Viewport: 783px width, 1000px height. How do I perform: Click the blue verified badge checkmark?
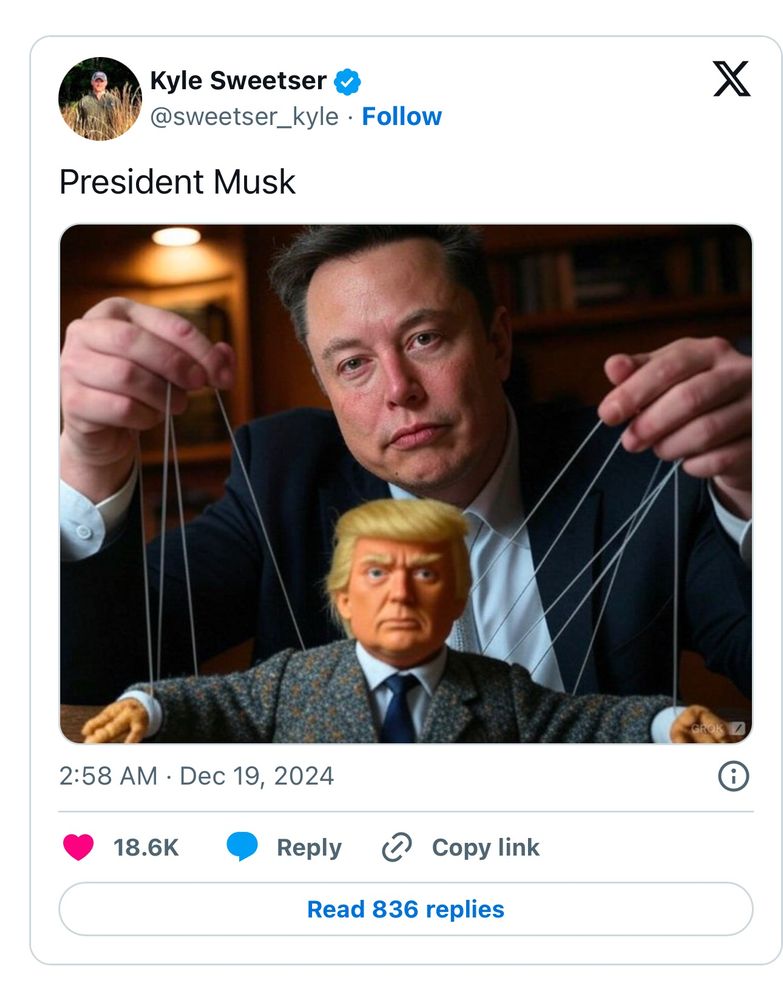tap(345, 84)
